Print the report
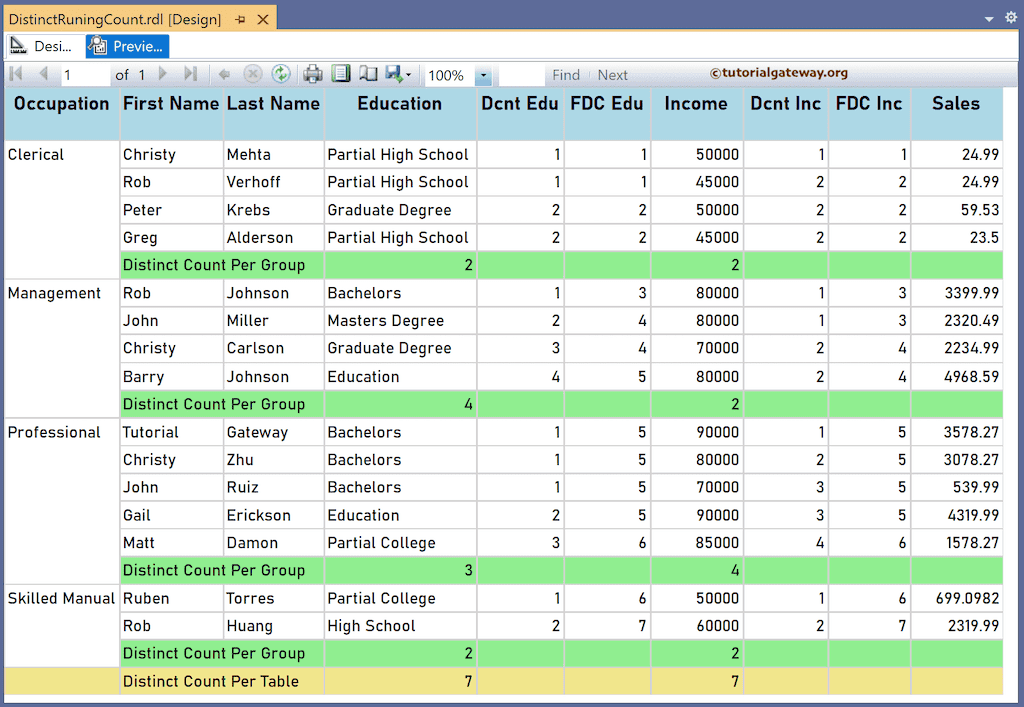The width and height of the screenshot is (1024, 707). (310, 74)
